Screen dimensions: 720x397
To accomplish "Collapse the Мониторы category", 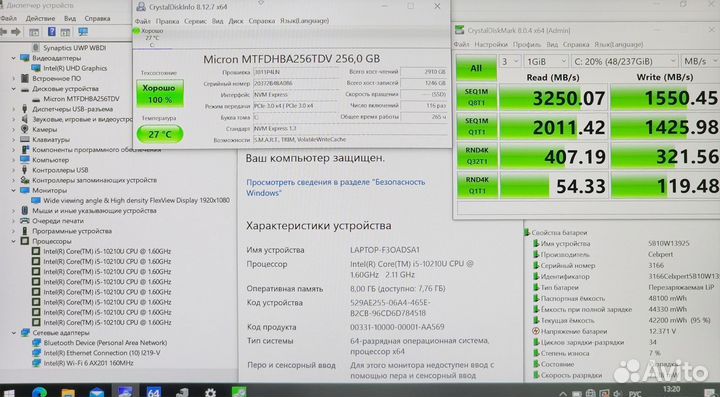I will pyautogui.click(x=14, y=190).
